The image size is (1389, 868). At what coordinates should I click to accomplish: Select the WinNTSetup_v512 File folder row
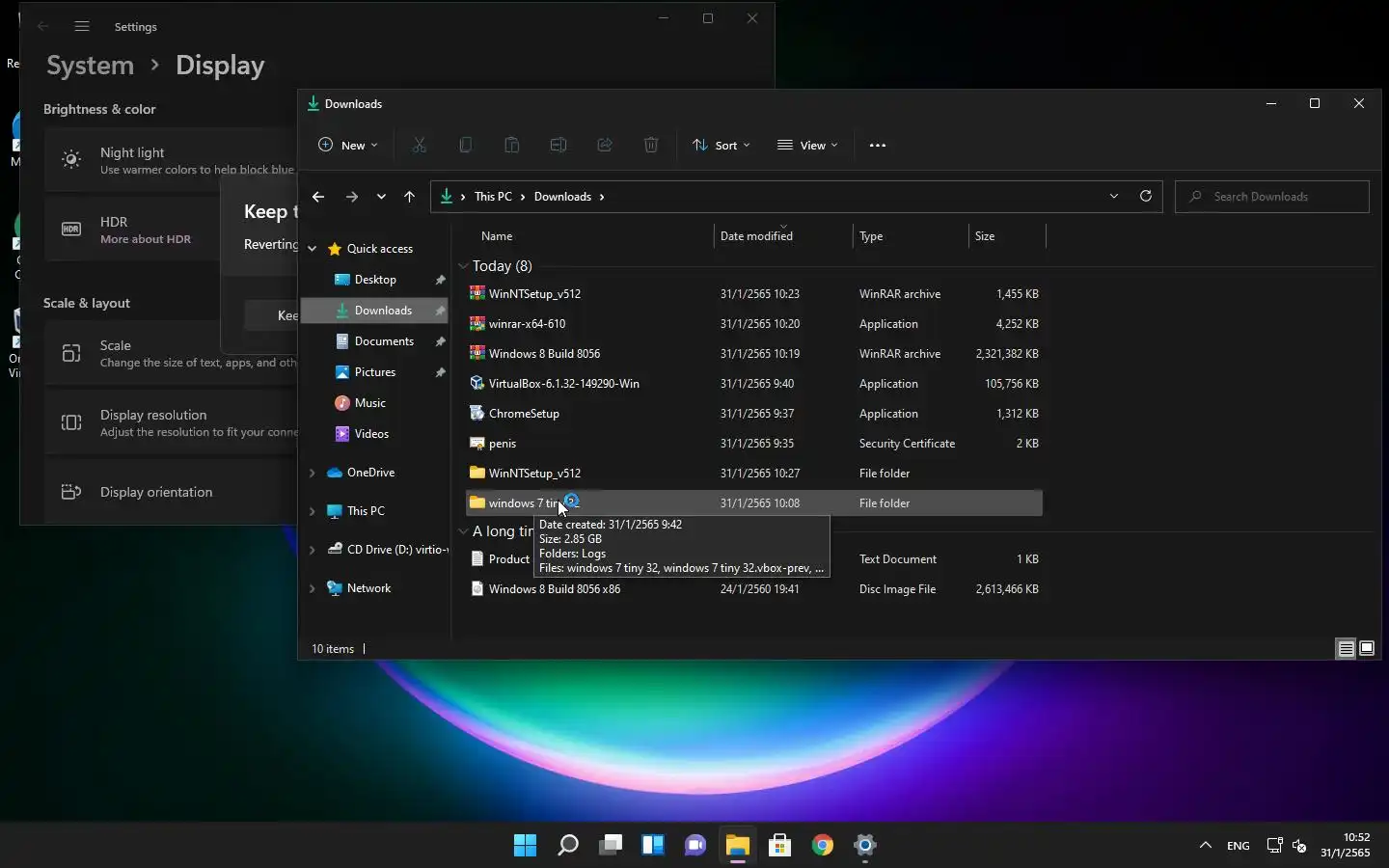(x=754, y=474)
